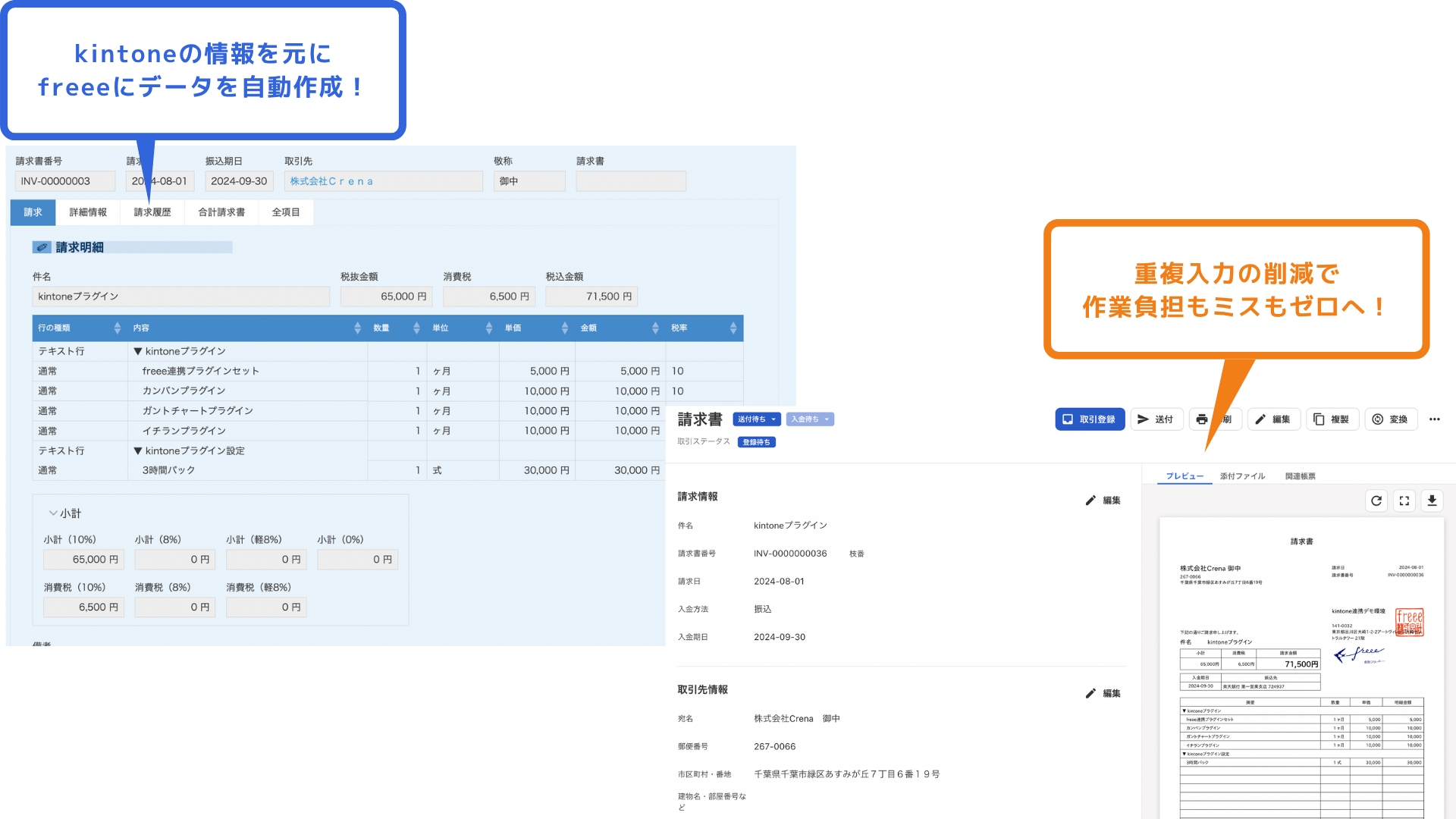Image resolution: width=1456 pixels, height=819 pixels.
Task: Click the postal code 267-0066 text
Action: coord(775,747)
